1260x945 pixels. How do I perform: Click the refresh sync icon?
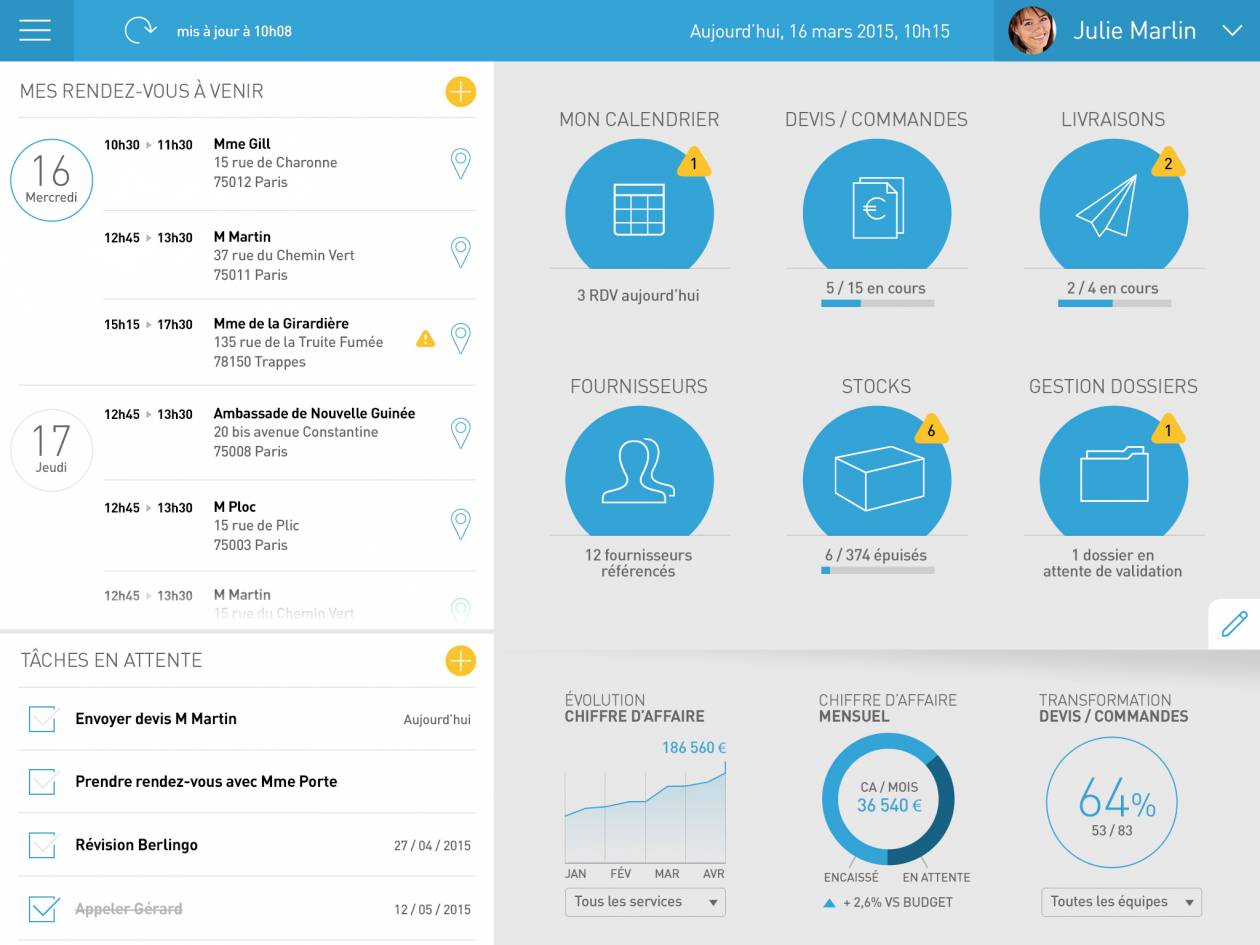pyautogui.click(x=140, y=31)
